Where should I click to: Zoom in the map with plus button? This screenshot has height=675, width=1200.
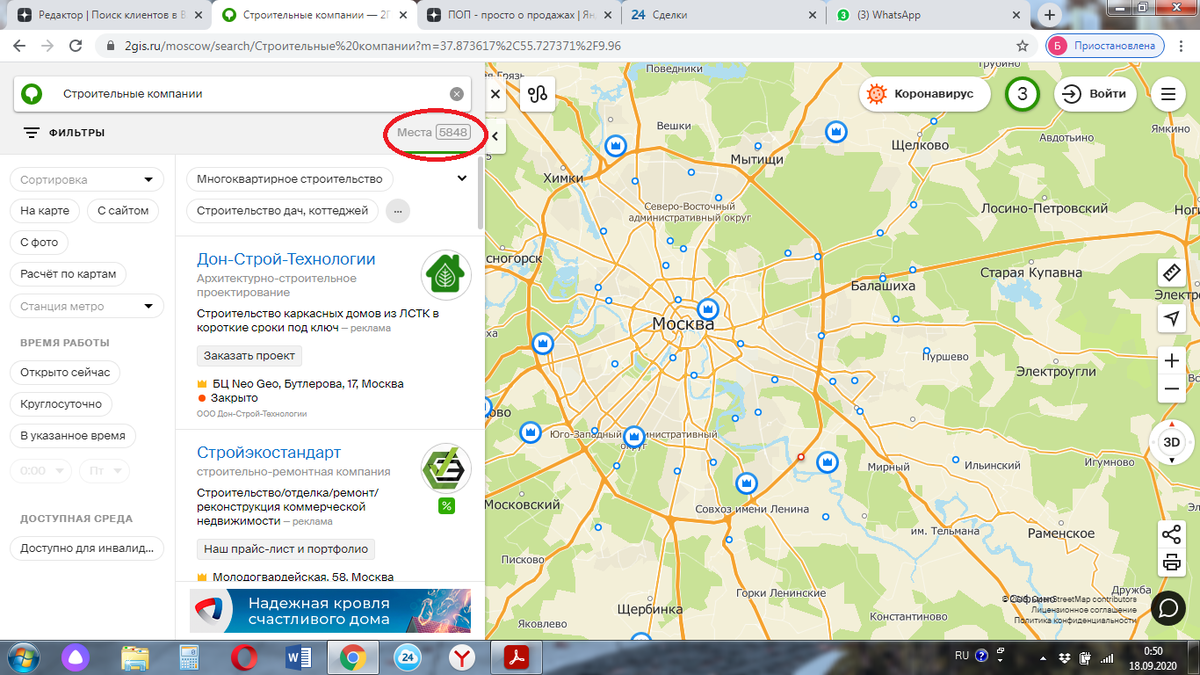coord(1171,361)
